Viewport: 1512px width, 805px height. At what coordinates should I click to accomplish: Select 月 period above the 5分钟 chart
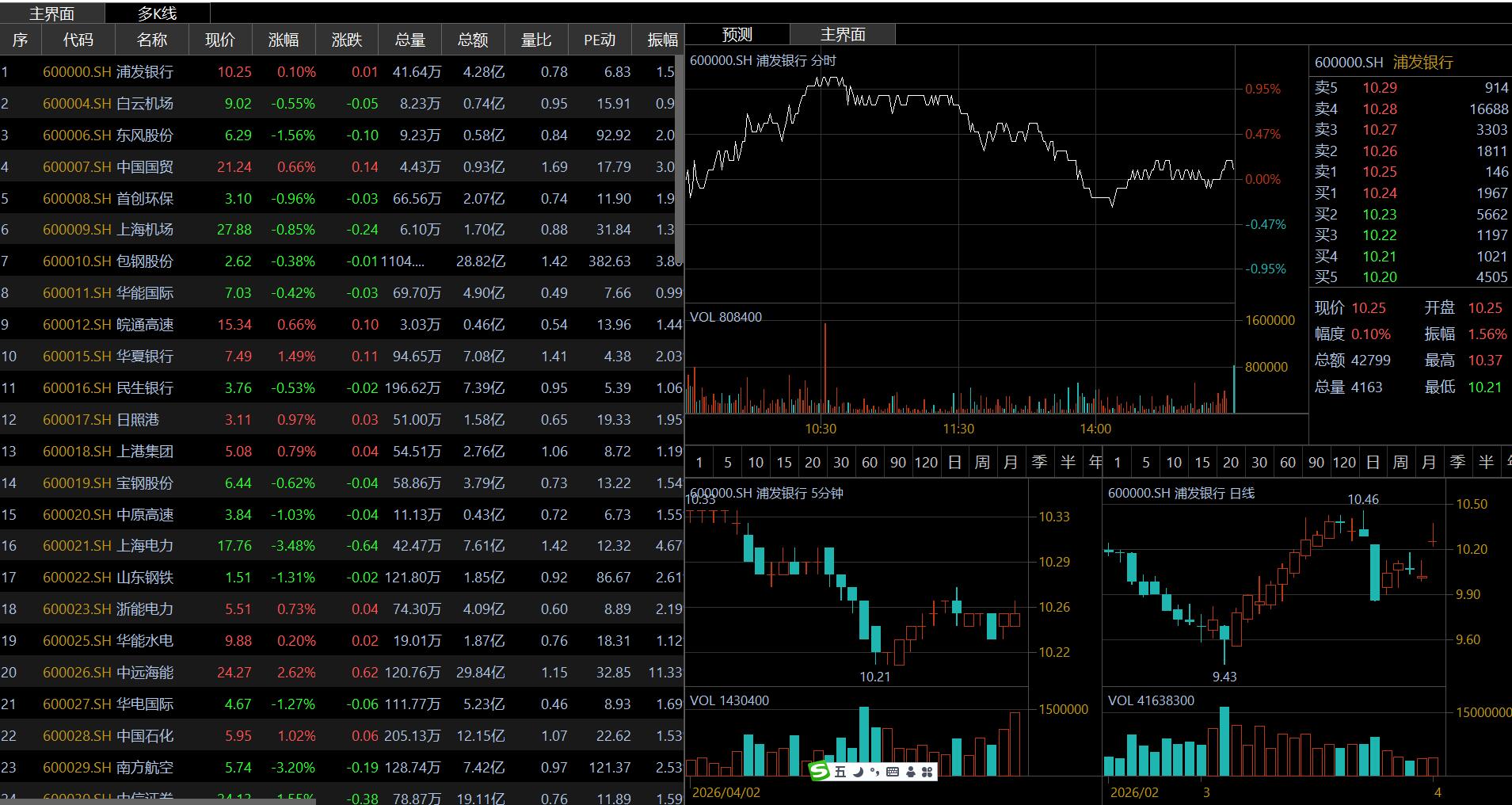tap(1010, 462)
